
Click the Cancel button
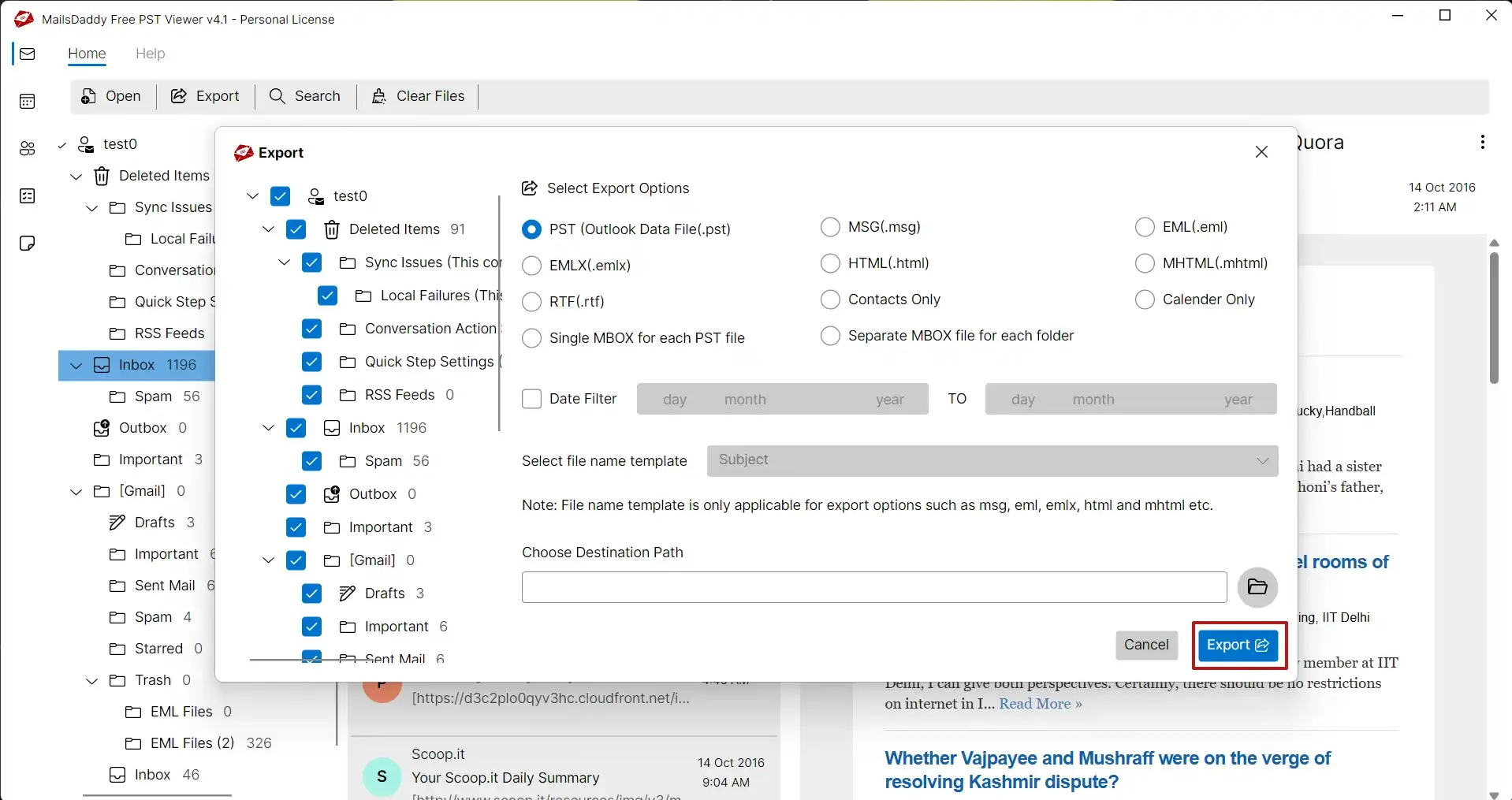pyautogui.click(x=1146, y=646)
